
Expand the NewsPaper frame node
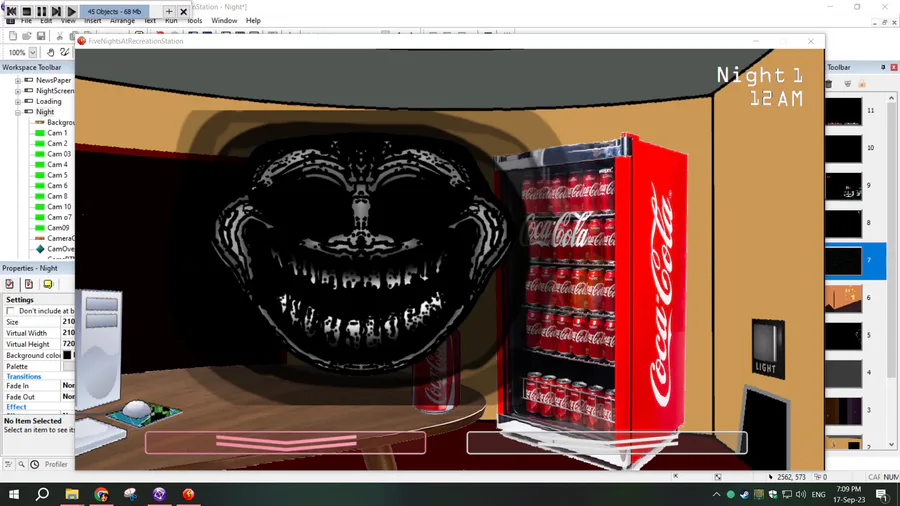coord(18,81)
